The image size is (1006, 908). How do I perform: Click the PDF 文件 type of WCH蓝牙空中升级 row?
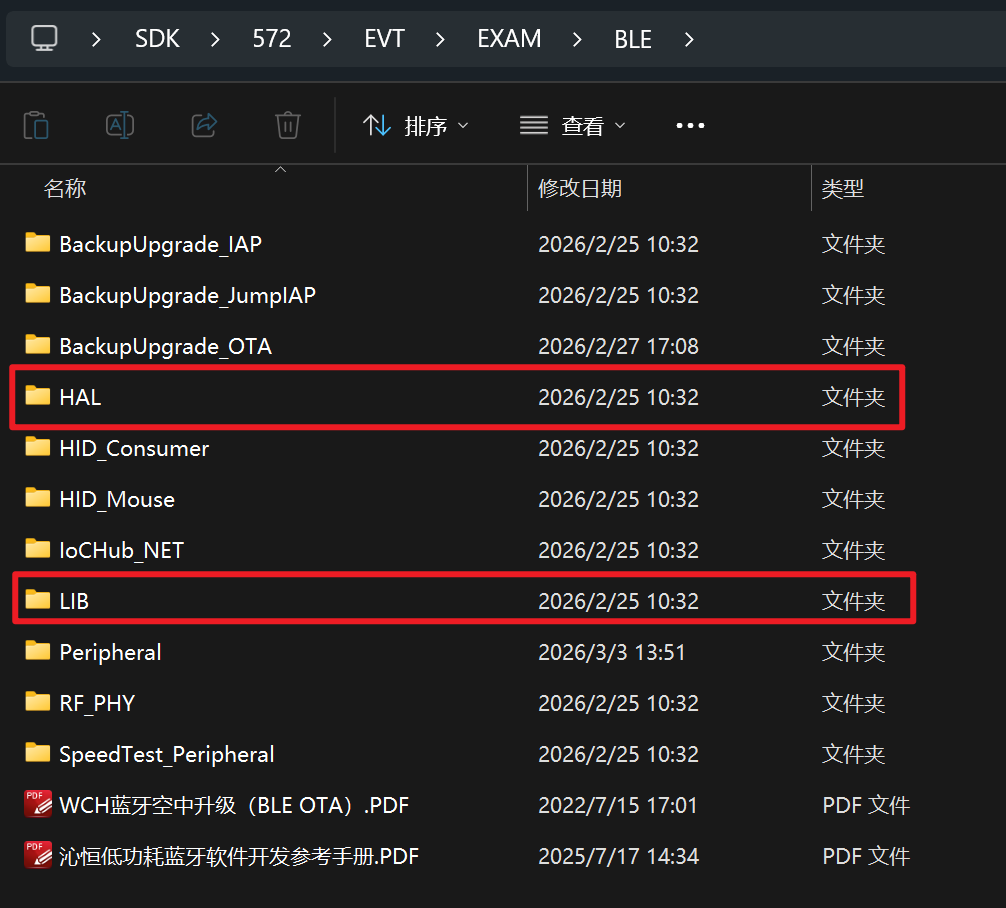[x=865, y=805]
